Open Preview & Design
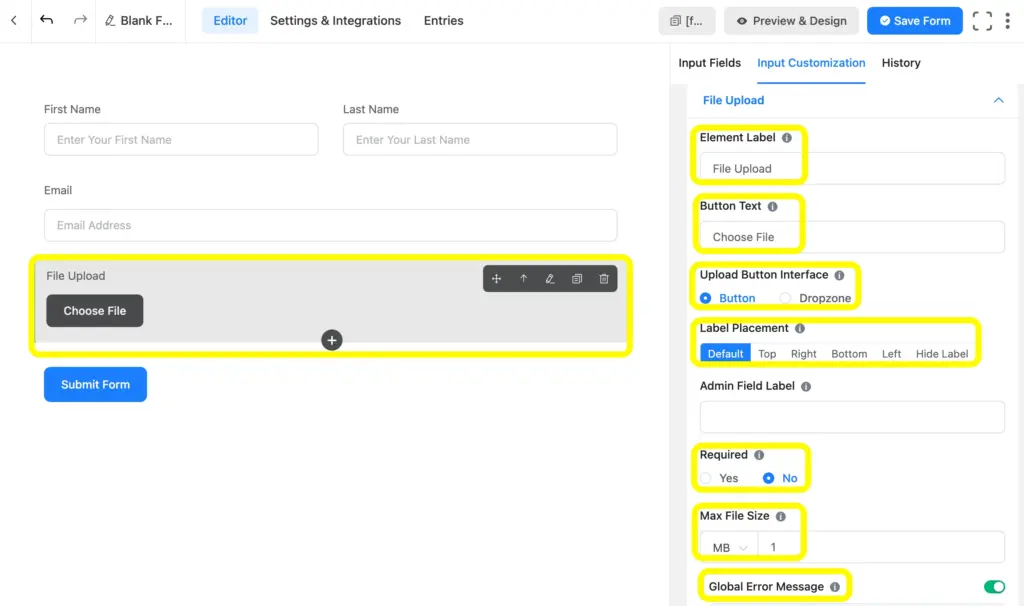 pos(791,20)
